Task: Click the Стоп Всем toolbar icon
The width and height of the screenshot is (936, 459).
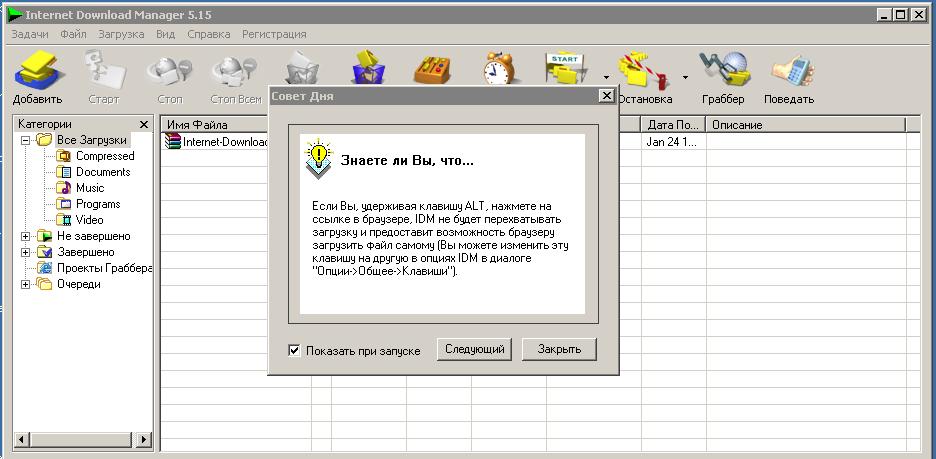Action: pos(235,70)
